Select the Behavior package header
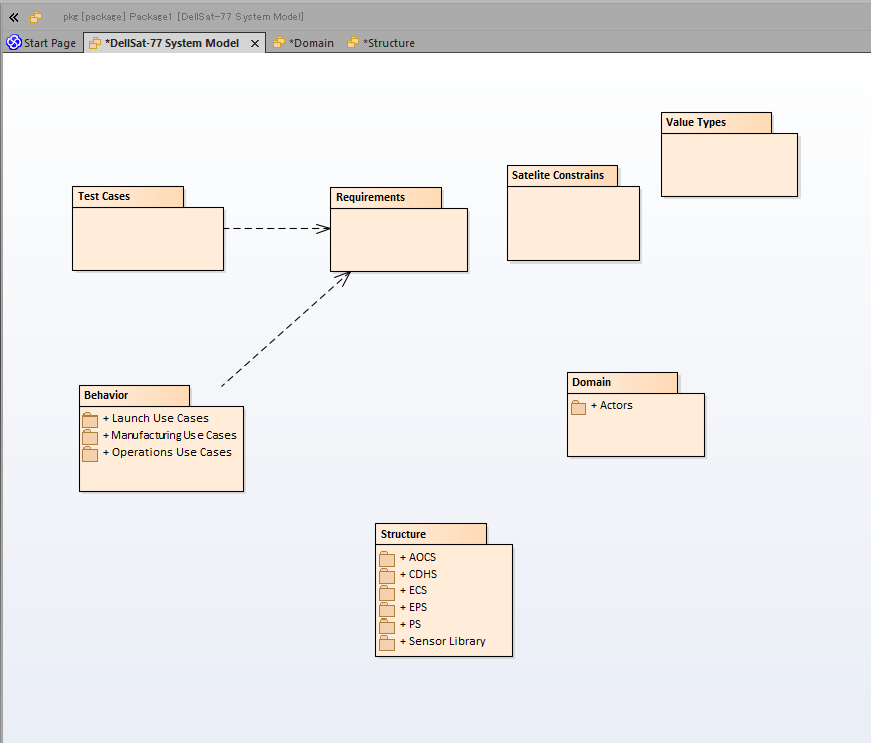Screen dimensions: 871x743 pos(134,395)
